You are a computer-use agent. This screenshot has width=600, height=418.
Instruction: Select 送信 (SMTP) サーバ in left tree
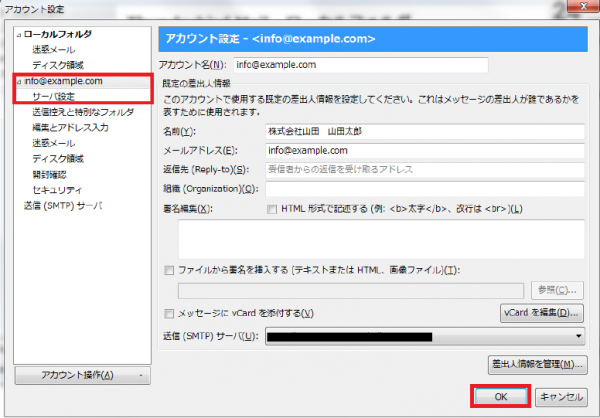(x=63, y=205)
